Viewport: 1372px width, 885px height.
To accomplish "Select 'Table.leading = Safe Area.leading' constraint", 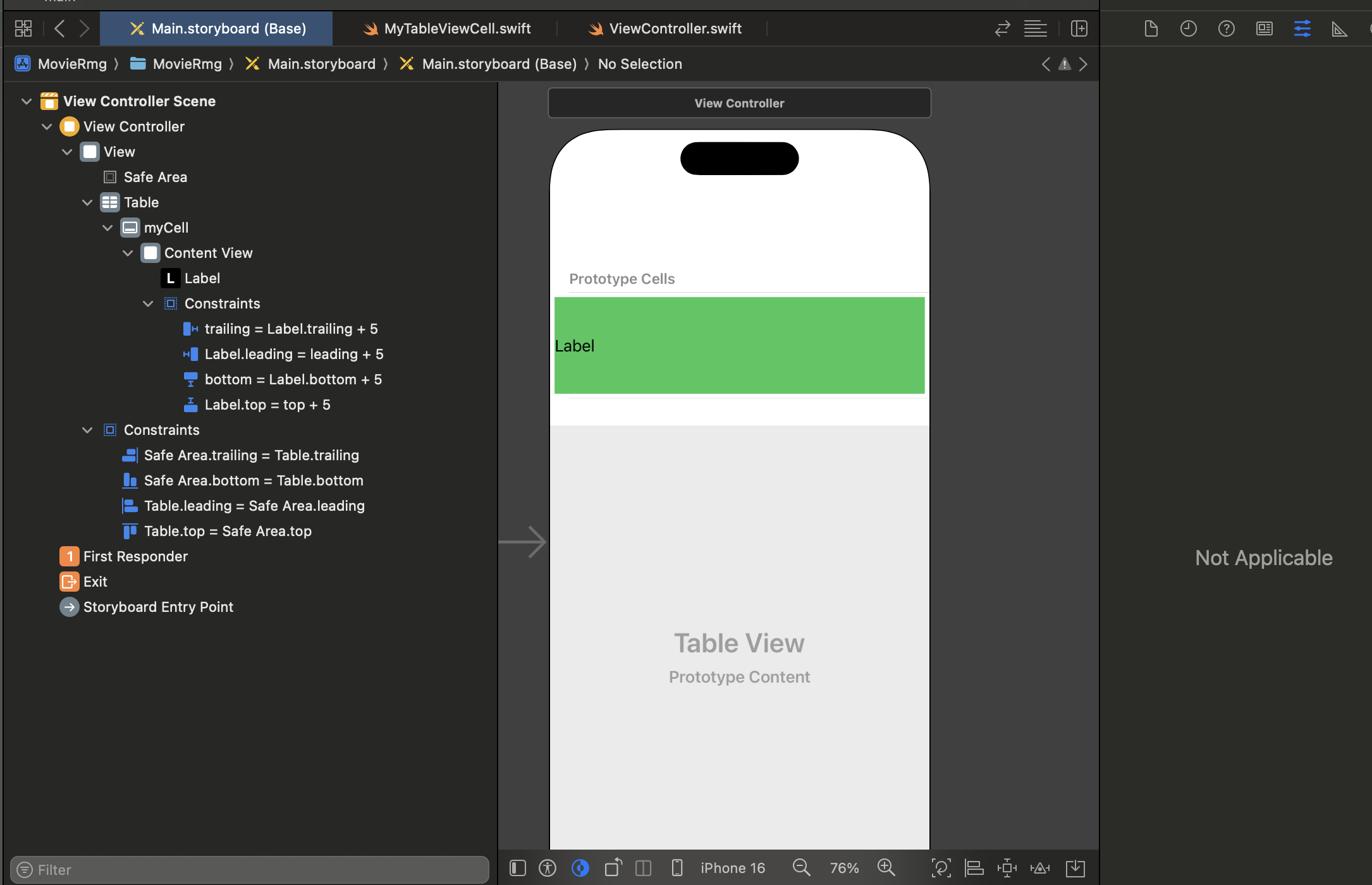I will click(243, 506).
